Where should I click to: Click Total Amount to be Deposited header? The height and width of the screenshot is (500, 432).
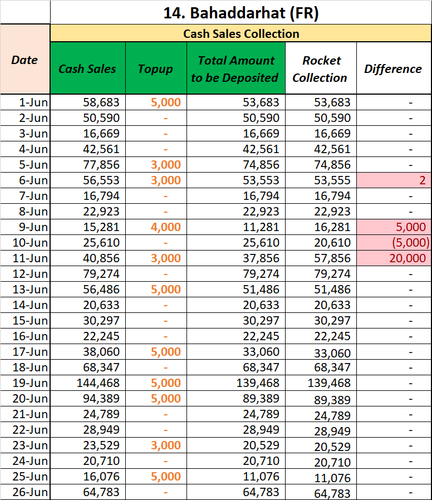236,68
